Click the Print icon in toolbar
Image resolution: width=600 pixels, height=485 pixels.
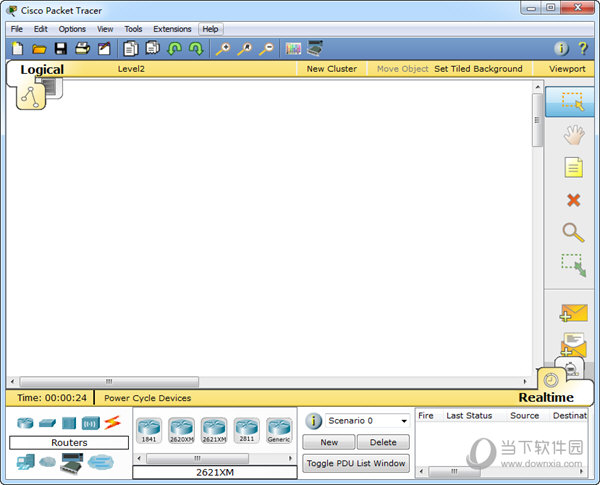coord(82,48)
